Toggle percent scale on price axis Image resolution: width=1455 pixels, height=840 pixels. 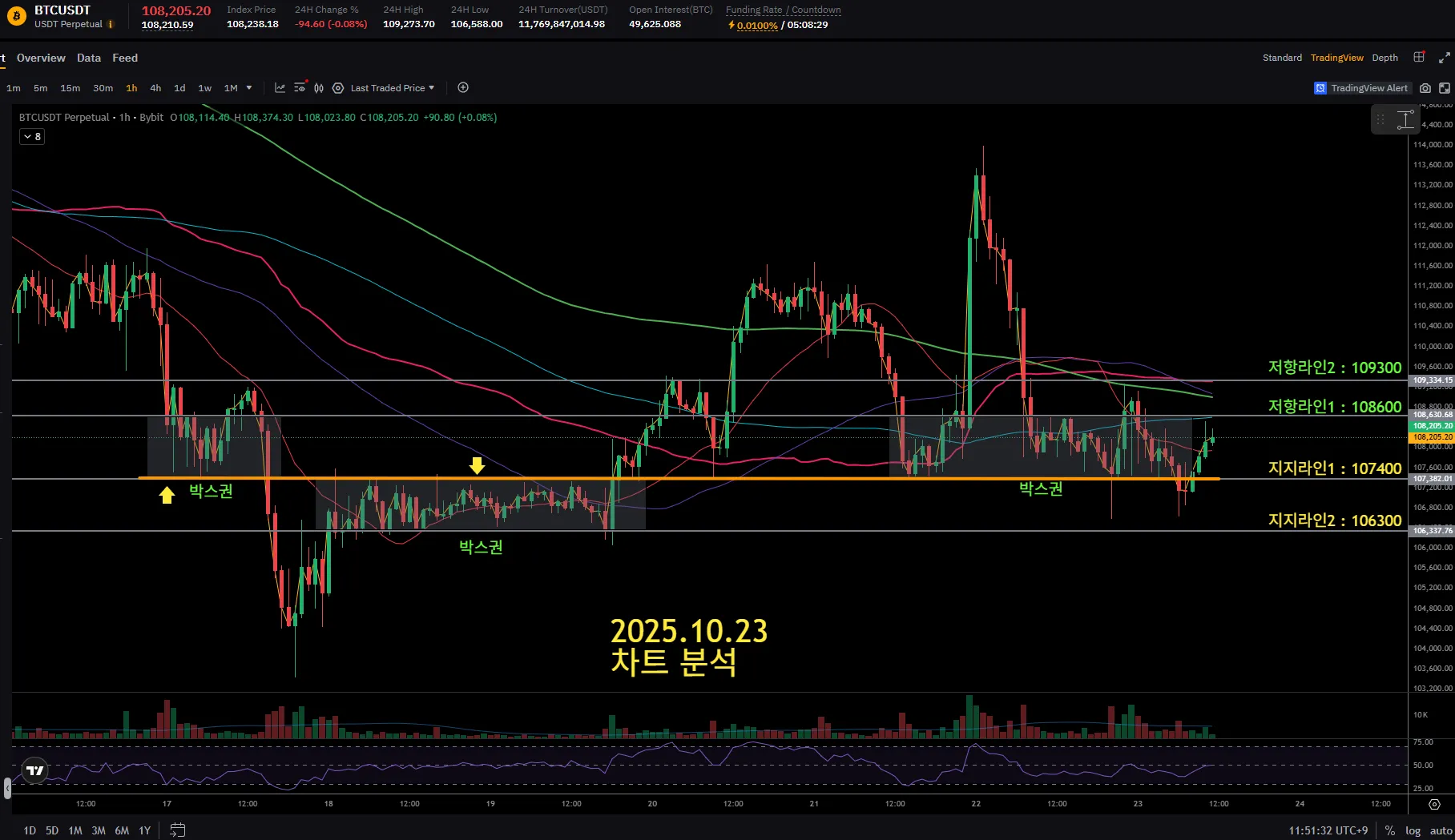click(x=1390, y=830)
